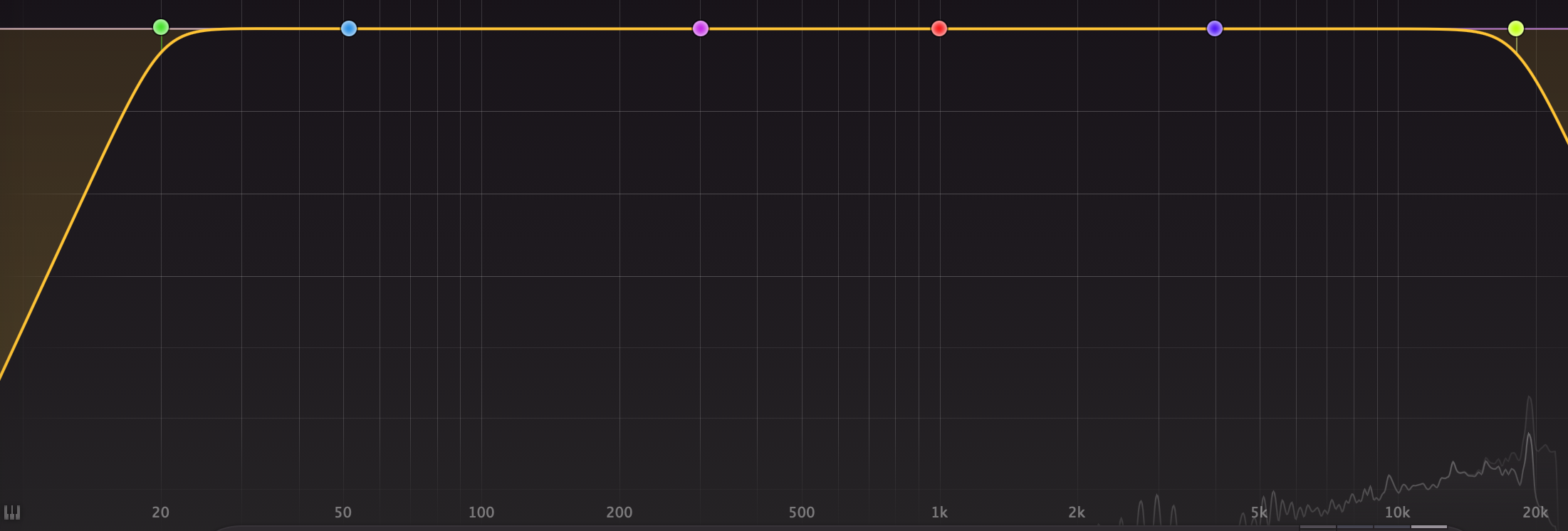Toggle the piano keyboard display icon
Viewport: 1568px width, 531px height.
point(12,512)
